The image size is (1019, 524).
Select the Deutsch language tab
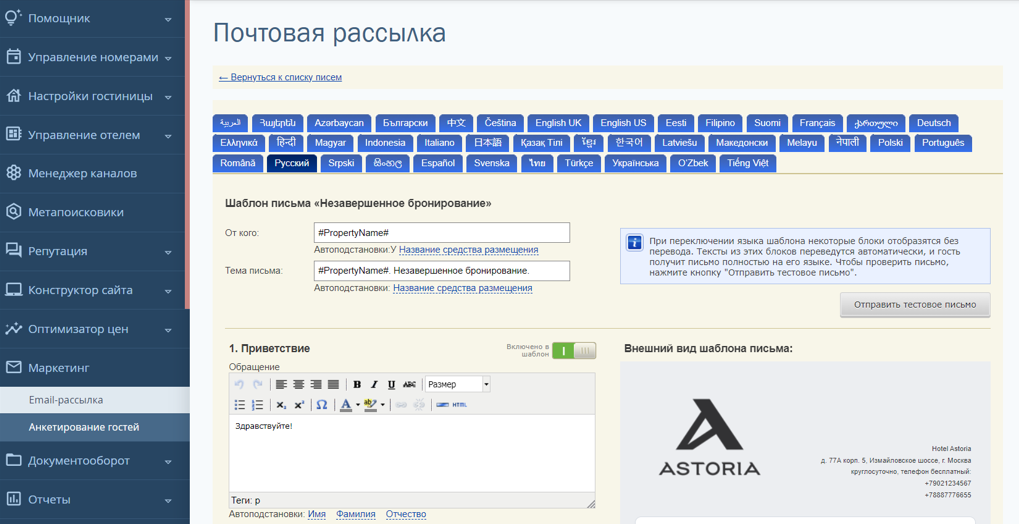click(x=933, y=123)
